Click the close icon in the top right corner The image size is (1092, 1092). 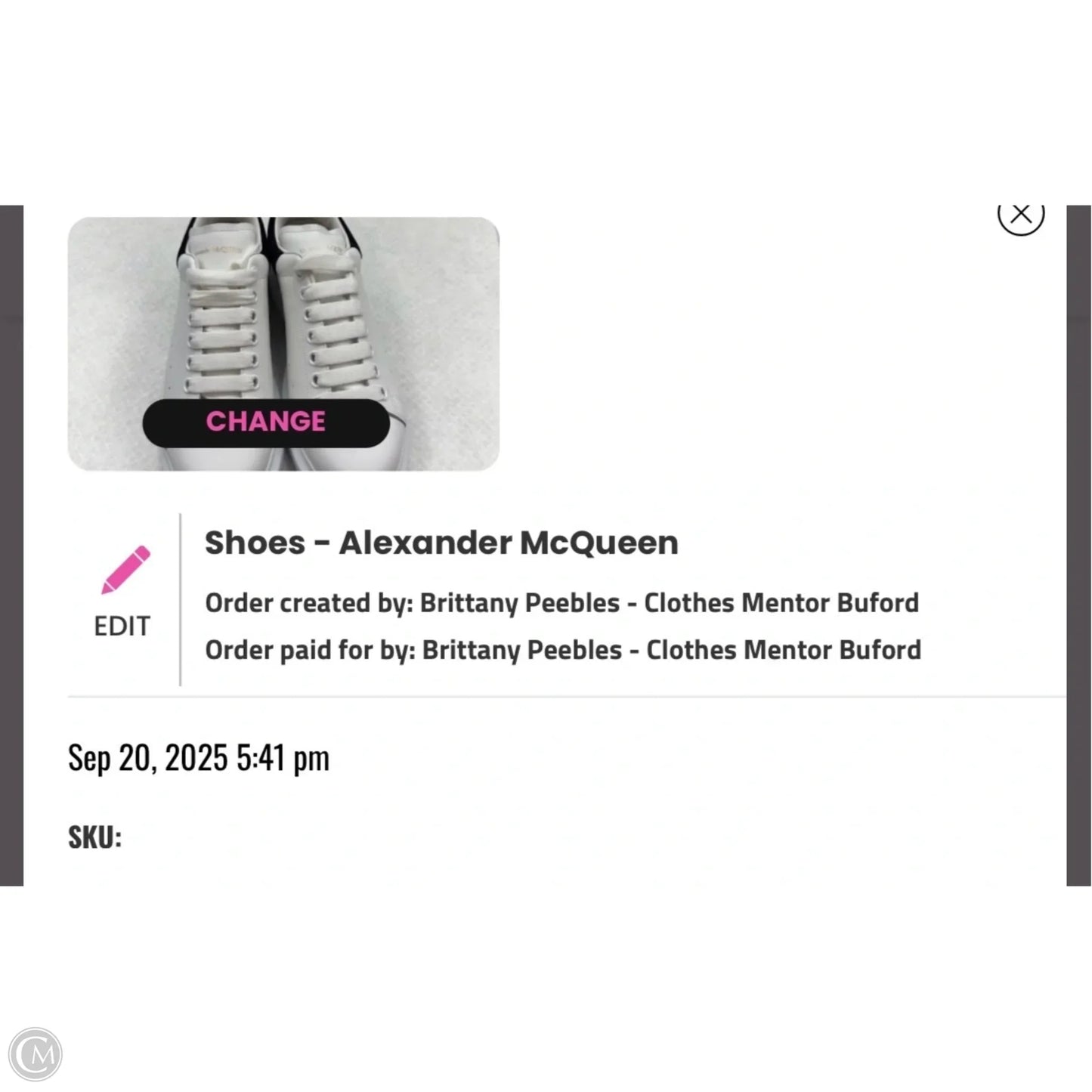(1022, 214)
